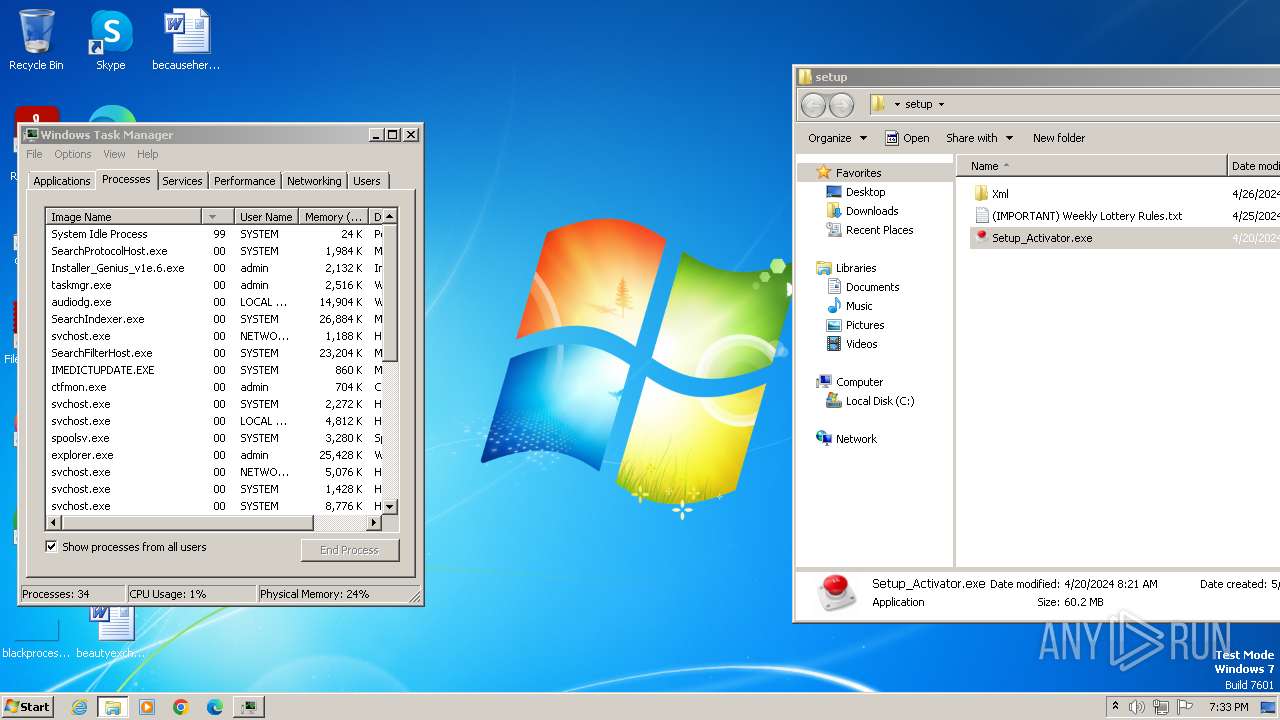The image size is (1280, 720).
Task: Sort processes by Image Name column
Action: pos(123,217)
